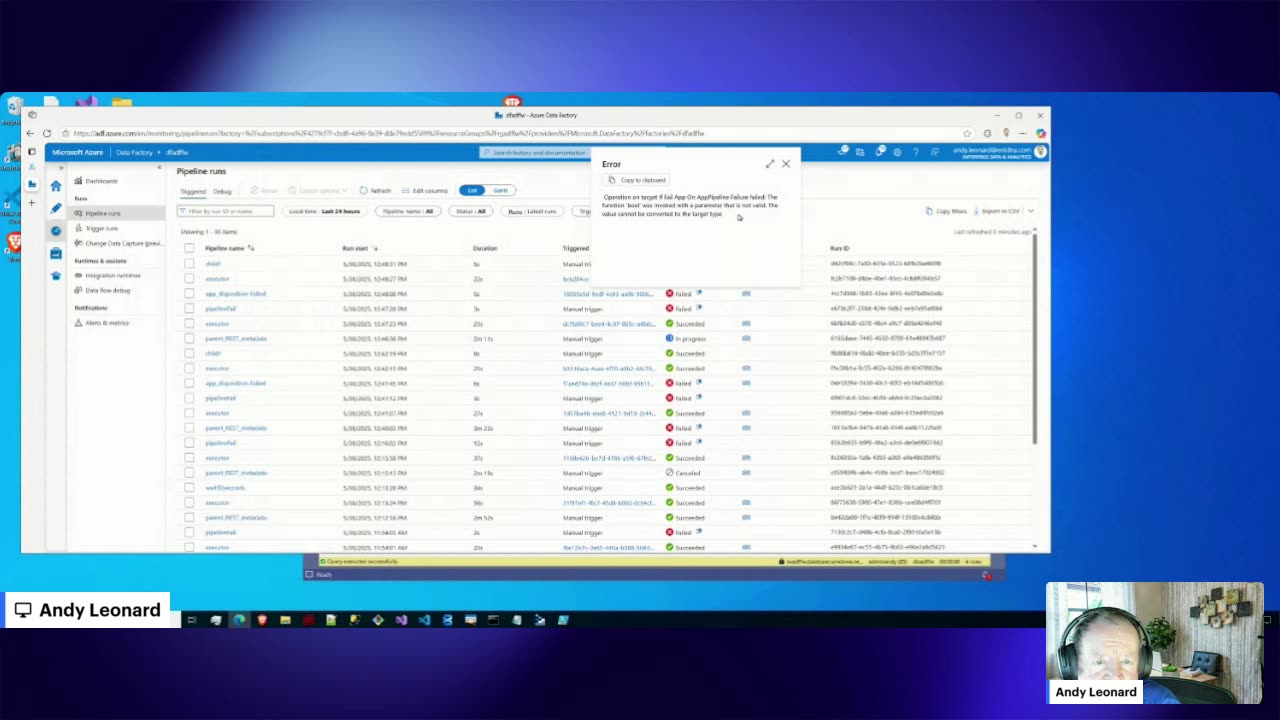
Task: Open the Pipeline name: All filter
Action: coord(408,211)
